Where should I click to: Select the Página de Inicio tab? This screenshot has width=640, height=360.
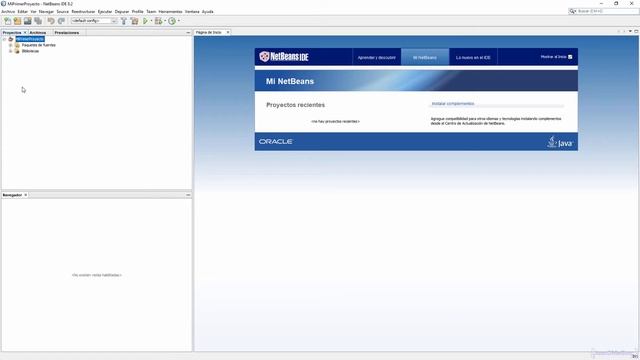pyautogui.click(x=209, y=32)
